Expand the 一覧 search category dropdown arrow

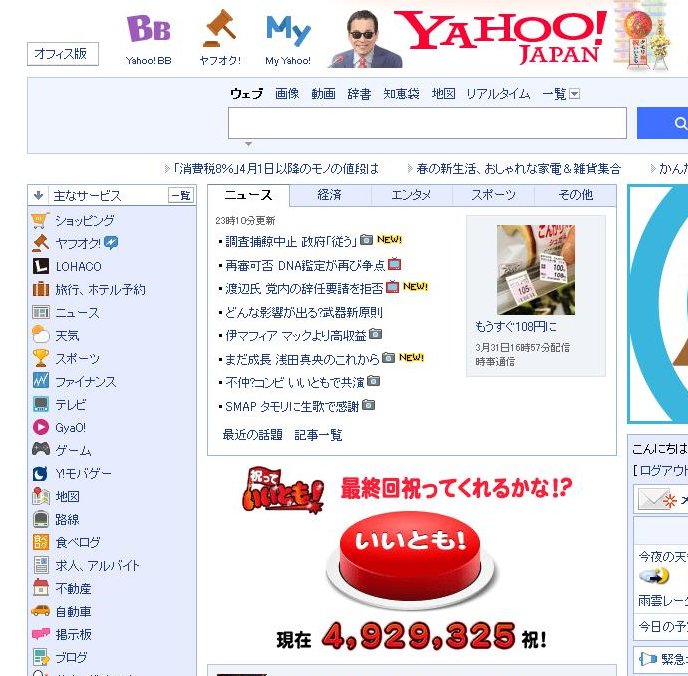[x=574, y=93]
